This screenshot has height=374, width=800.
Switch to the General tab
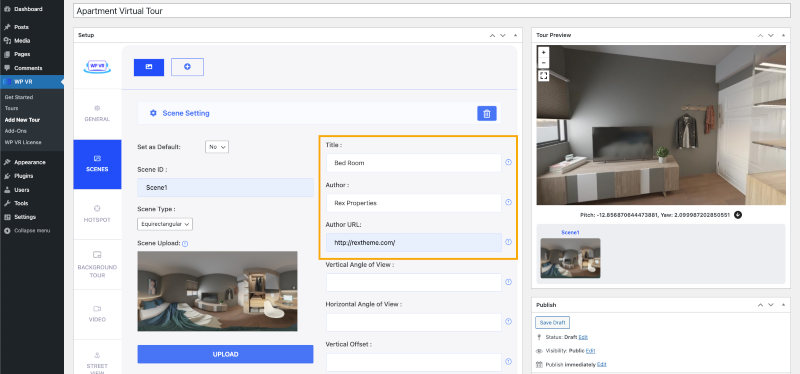point(97,114)
